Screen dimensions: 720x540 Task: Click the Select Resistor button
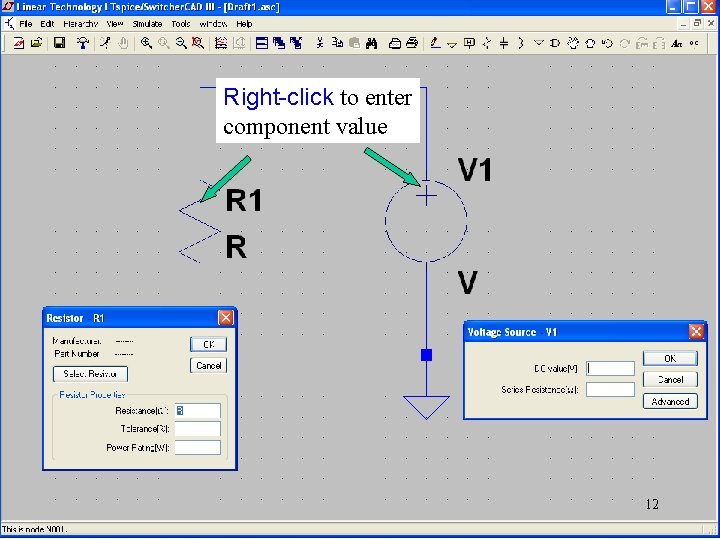click(90, 374)
